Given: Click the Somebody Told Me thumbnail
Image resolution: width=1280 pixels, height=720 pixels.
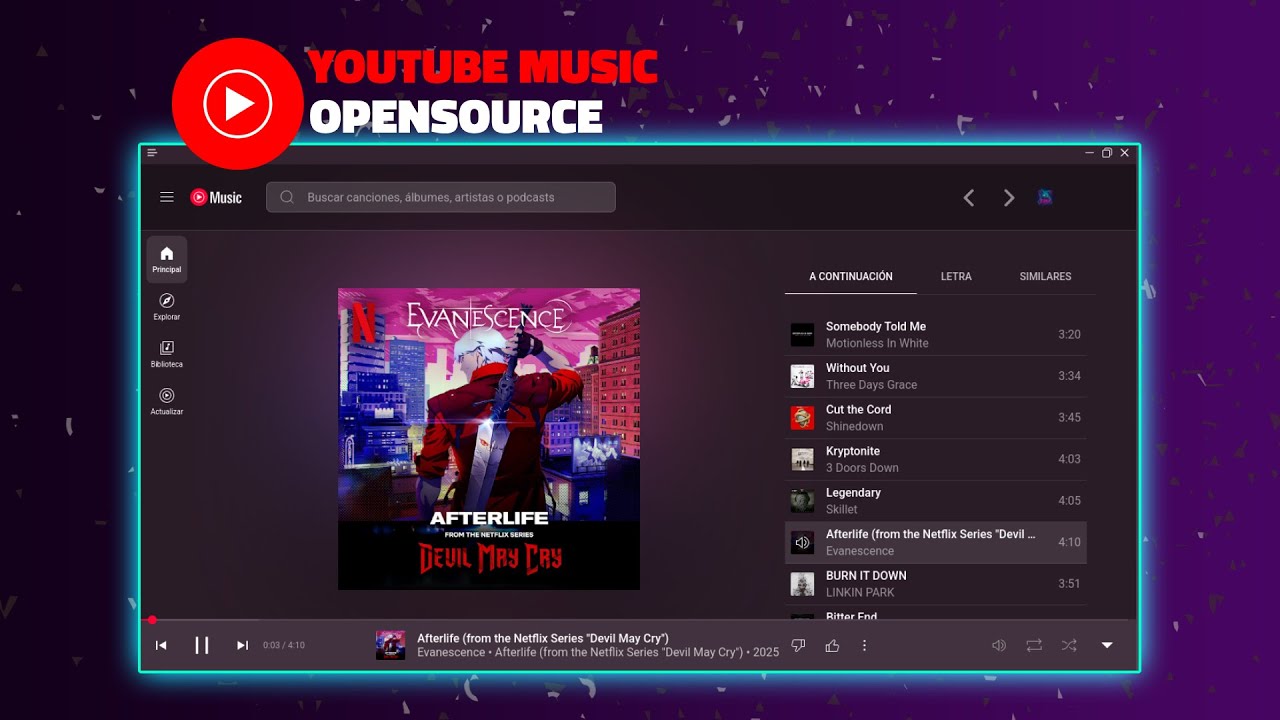Looking at the screenshot, I should [x=802, y=335].
